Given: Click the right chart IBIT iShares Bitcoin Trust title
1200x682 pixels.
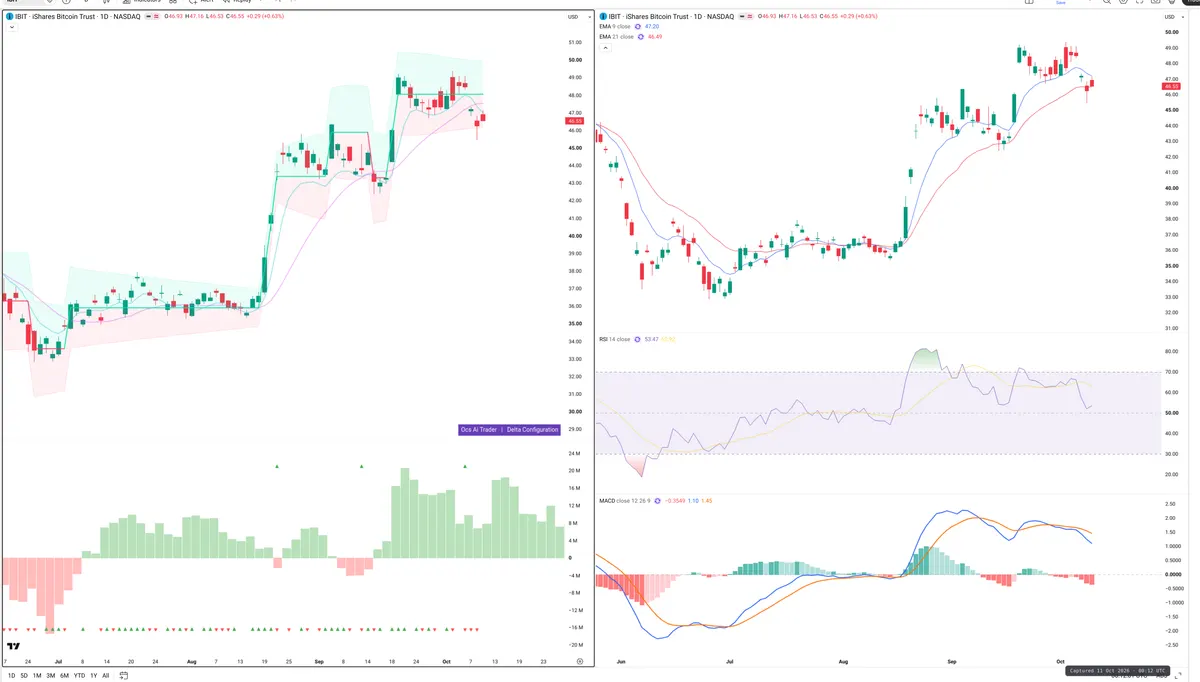Looking at the screenshot, I should (x=671, y=17).
